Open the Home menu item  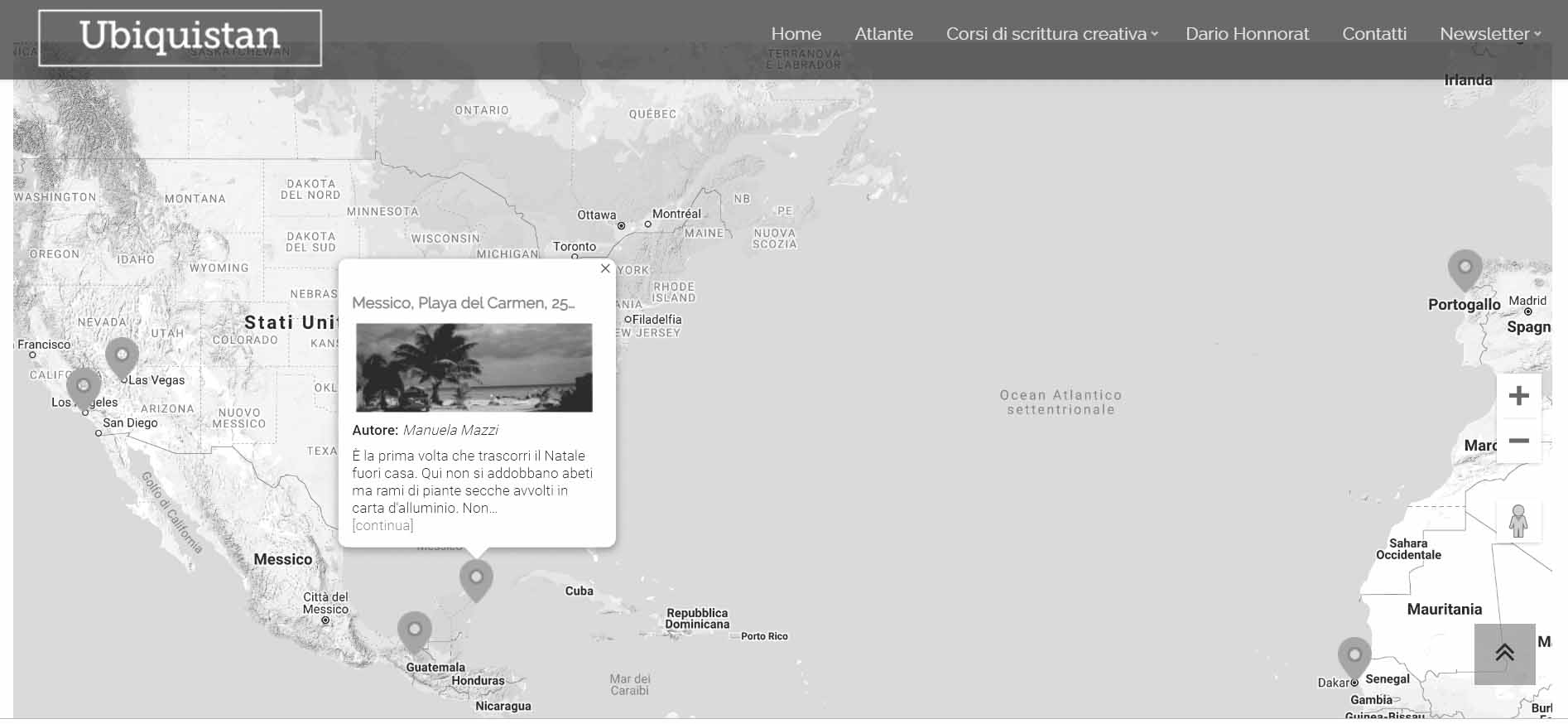[796, 34]
